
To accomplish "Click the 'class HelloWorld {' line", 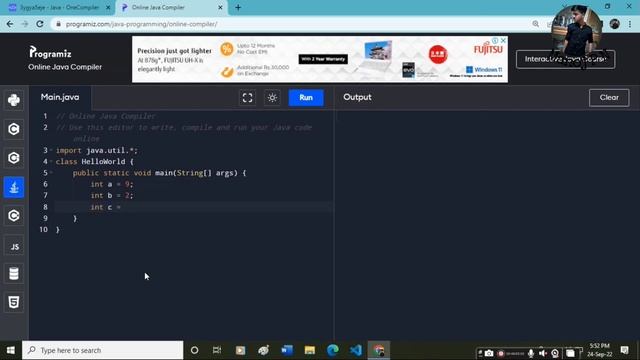I will (x=95, y=162).
